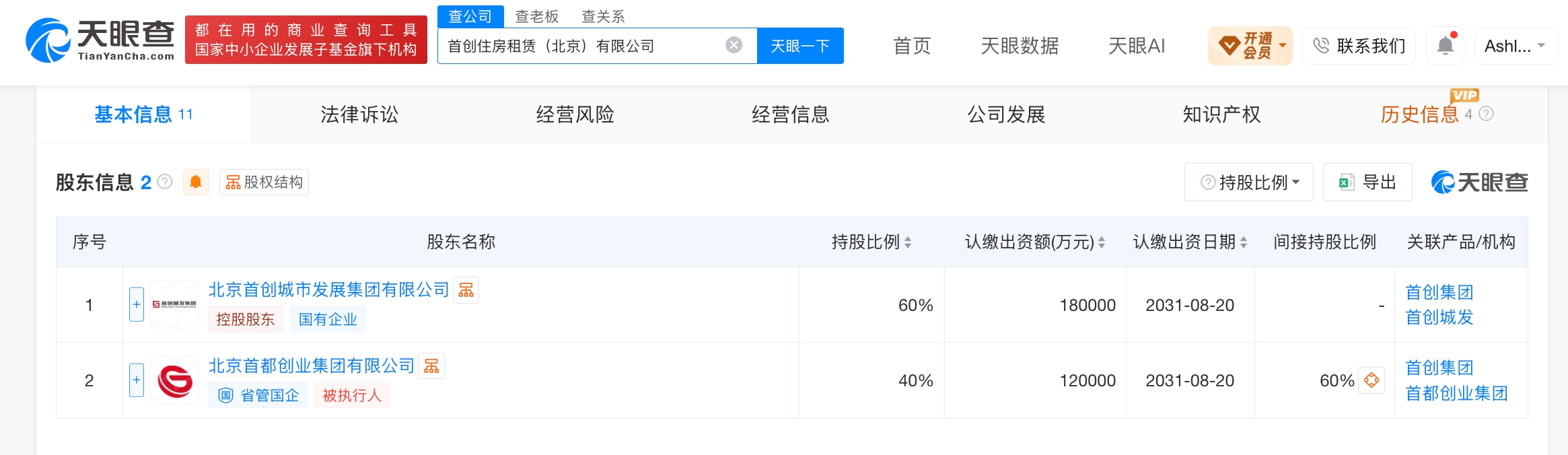Switch to 基本信息 tab

click(x=143, y=114)
